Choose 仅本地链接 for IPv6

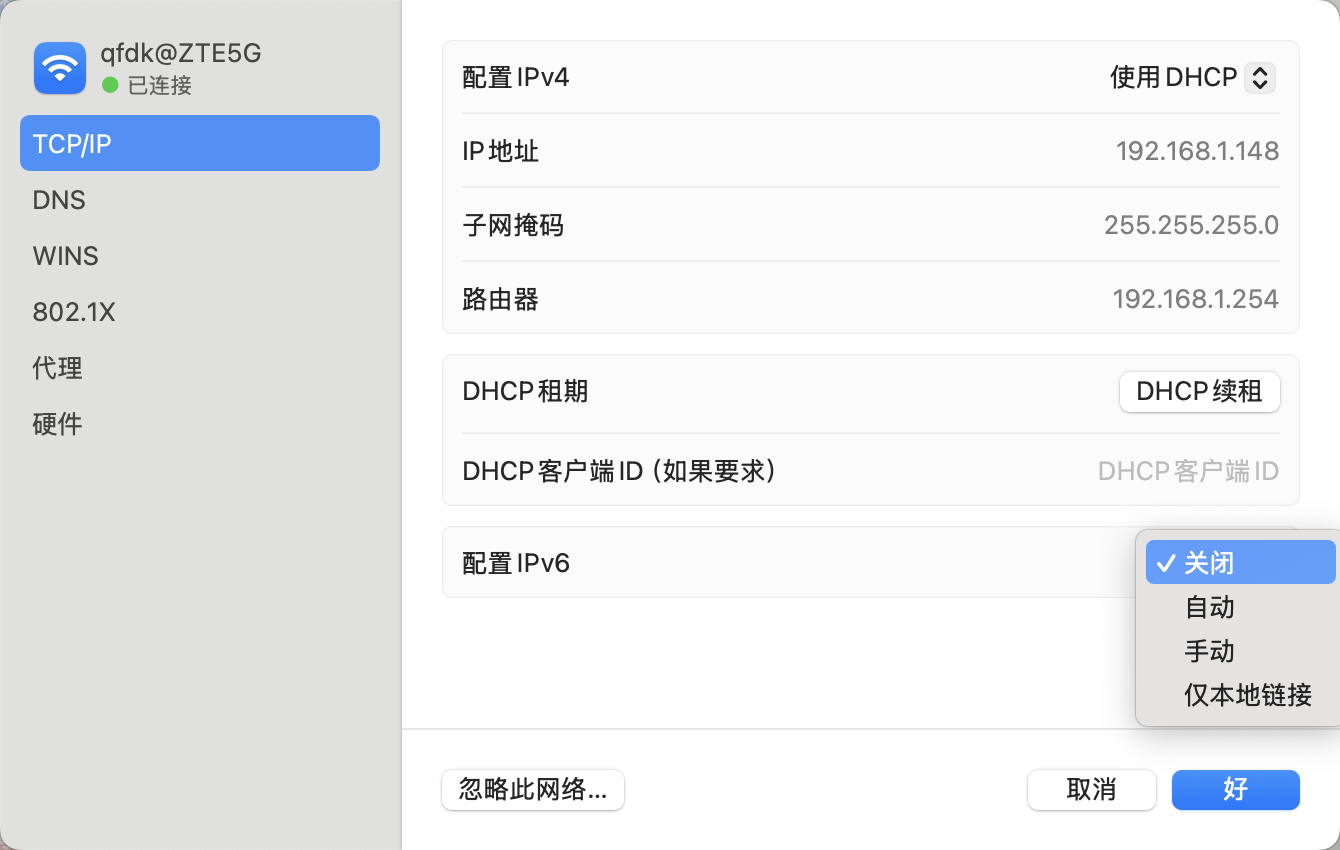point(1246,696)
